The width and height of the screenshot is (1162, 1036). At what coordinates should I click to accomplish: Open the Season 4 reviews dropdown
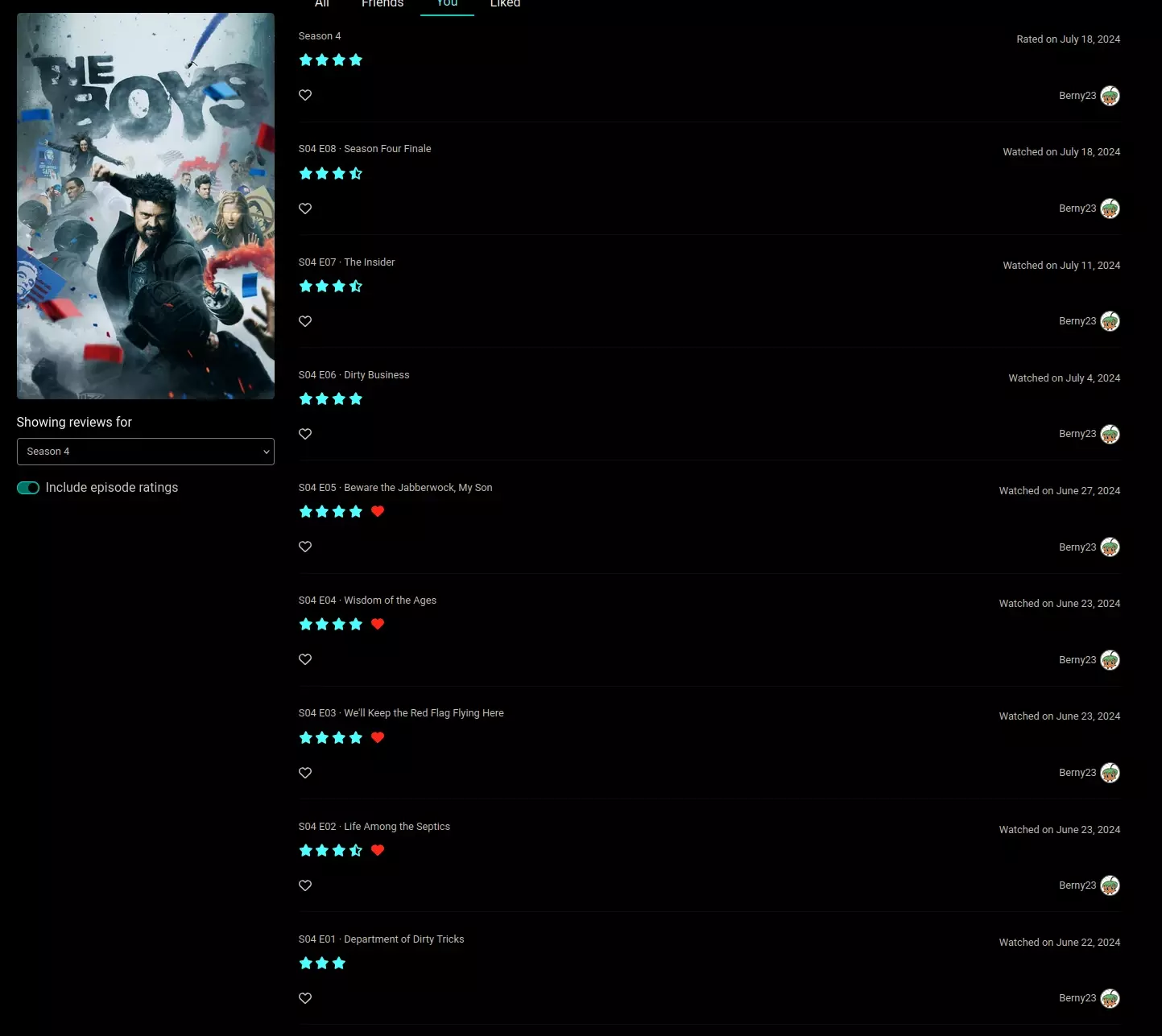[146, 452]
